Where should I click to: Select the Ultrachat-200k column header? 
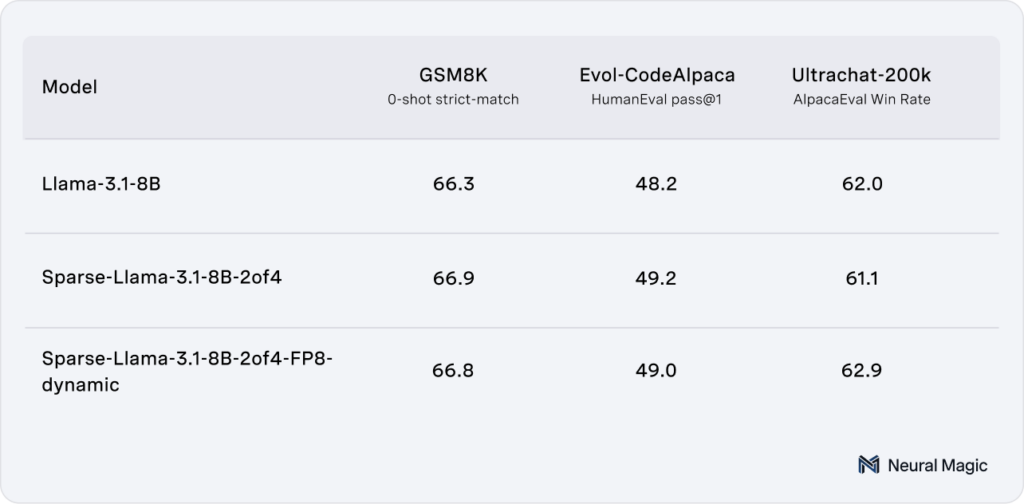point(861,76)
